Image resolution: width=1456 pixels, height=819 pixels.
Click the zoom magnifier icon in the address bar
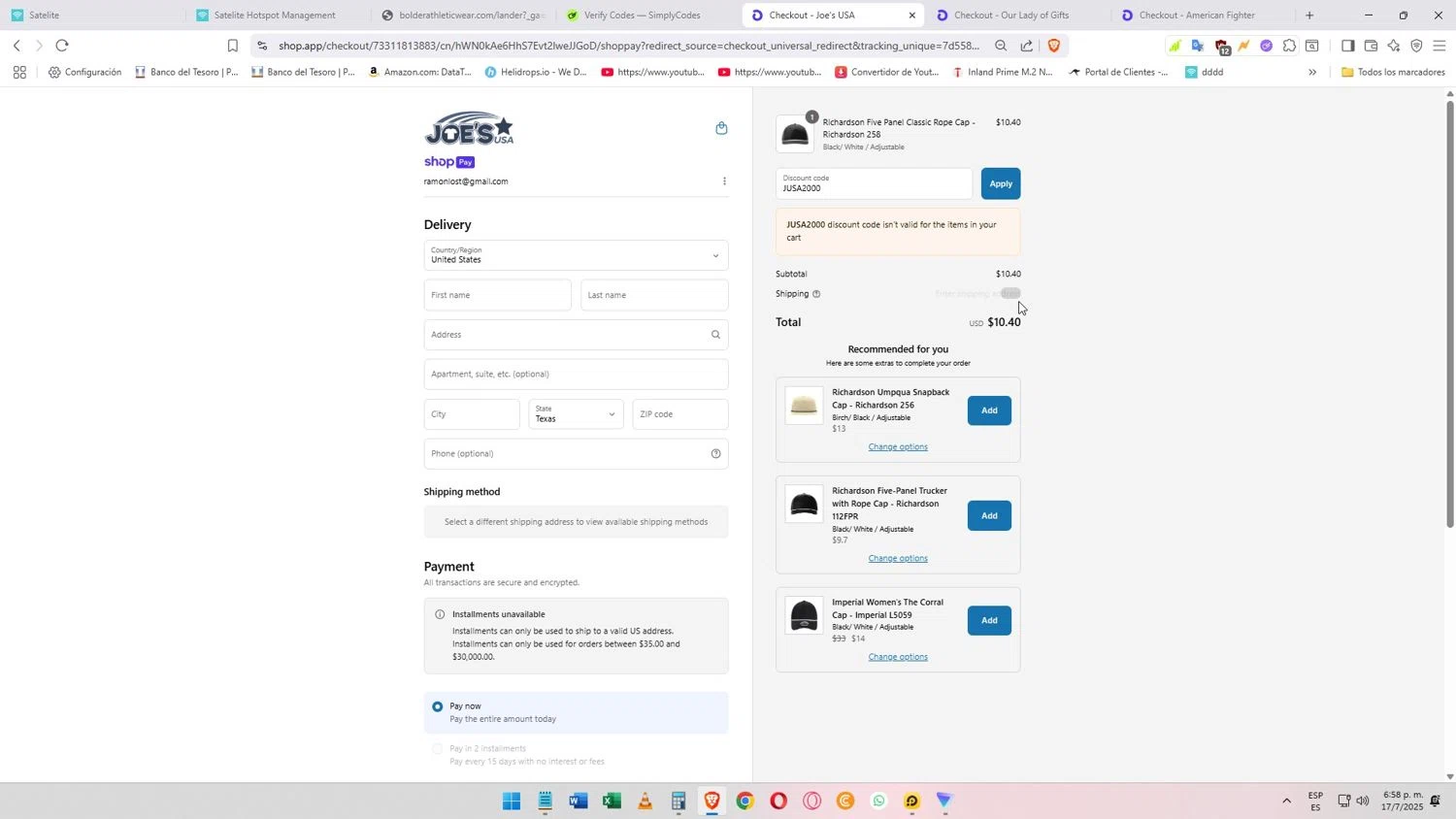pos(1001,46)
